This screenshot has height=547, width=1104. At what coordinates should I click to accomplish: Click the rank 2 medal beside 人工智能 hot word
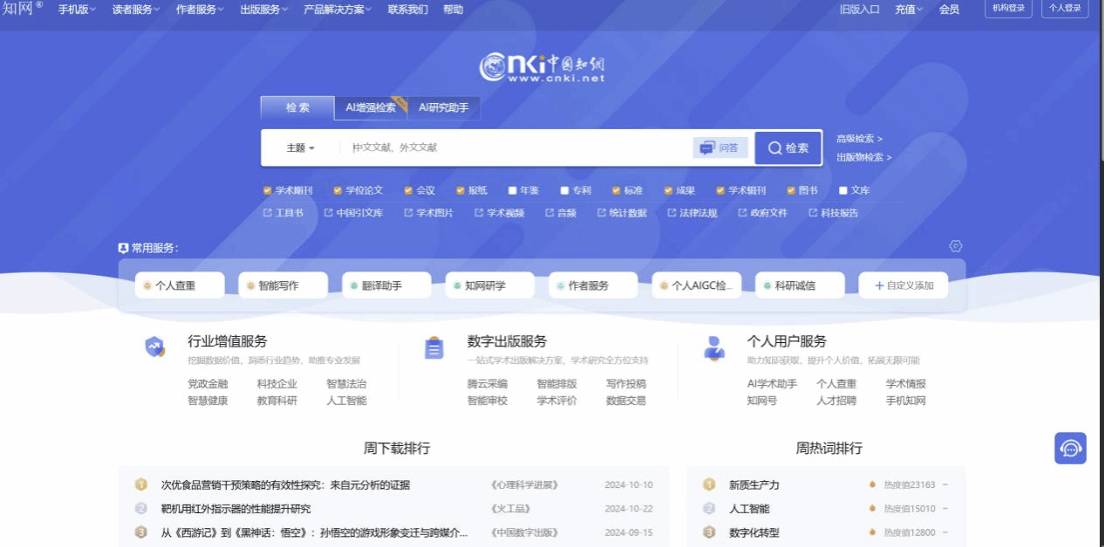(x=709, y=508)
